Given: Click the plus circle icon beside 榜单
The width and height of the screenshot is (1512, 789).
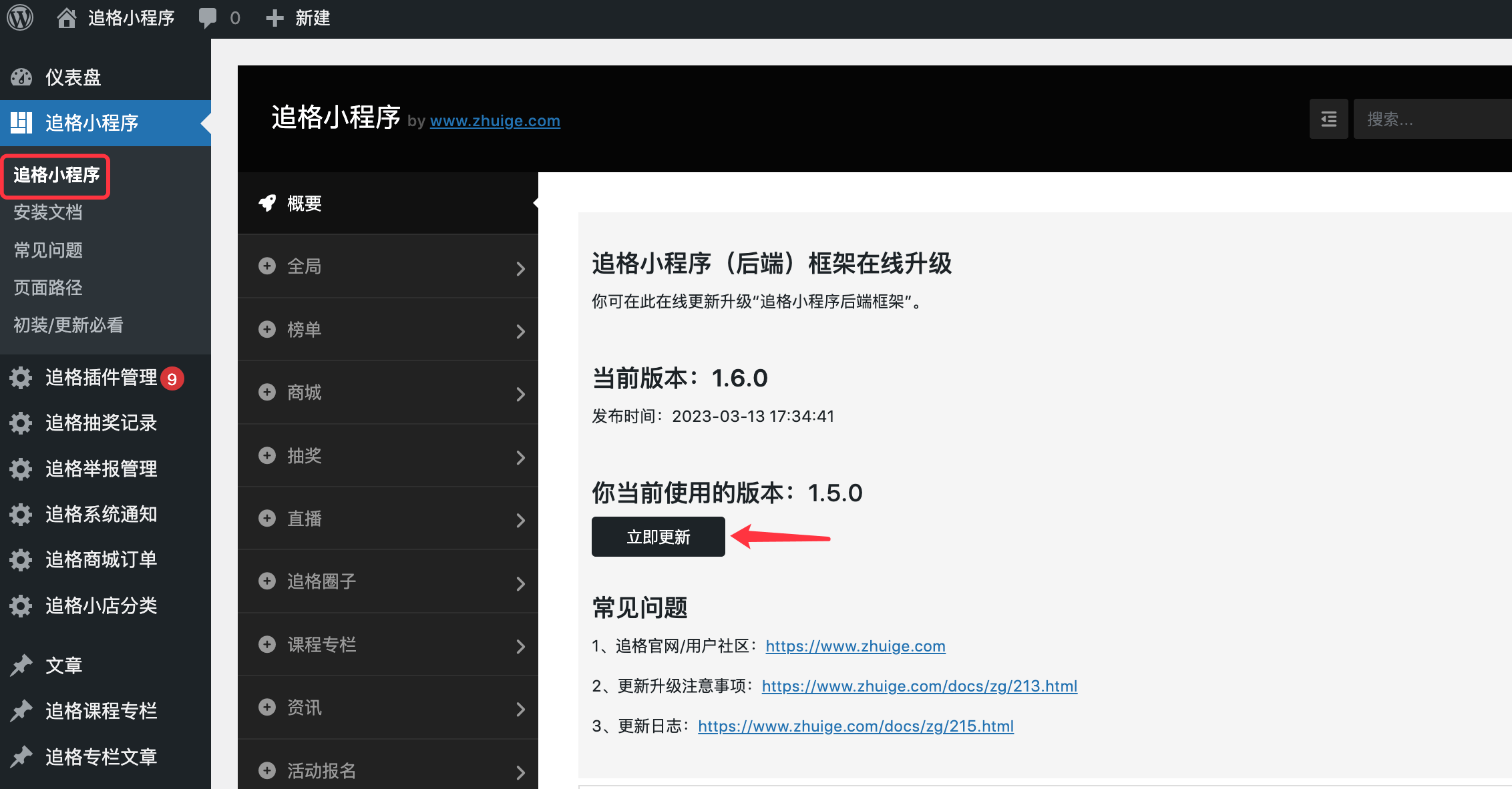Looking at the screenshot, I should coord(267,329).
